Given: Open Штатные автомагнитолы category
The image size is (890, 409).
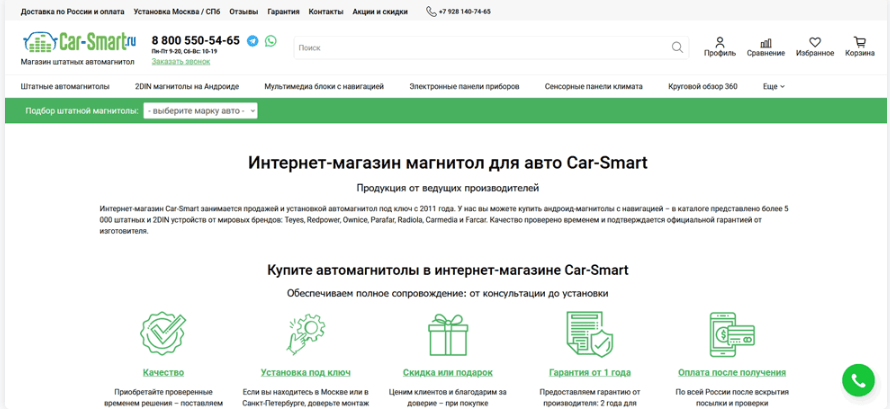Looking at the screenshot, I should (x=65, y=87).
